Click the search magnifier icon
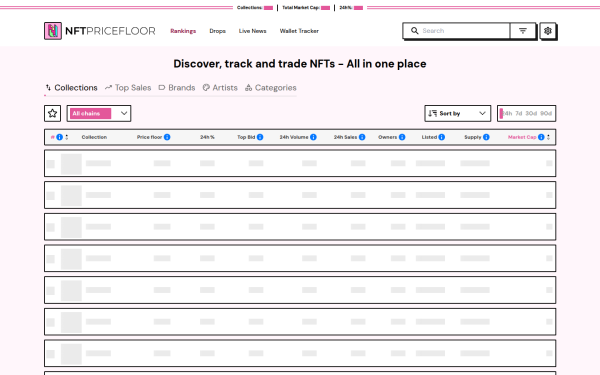This screenshot has height=375, width=600. tap(414, 31)
